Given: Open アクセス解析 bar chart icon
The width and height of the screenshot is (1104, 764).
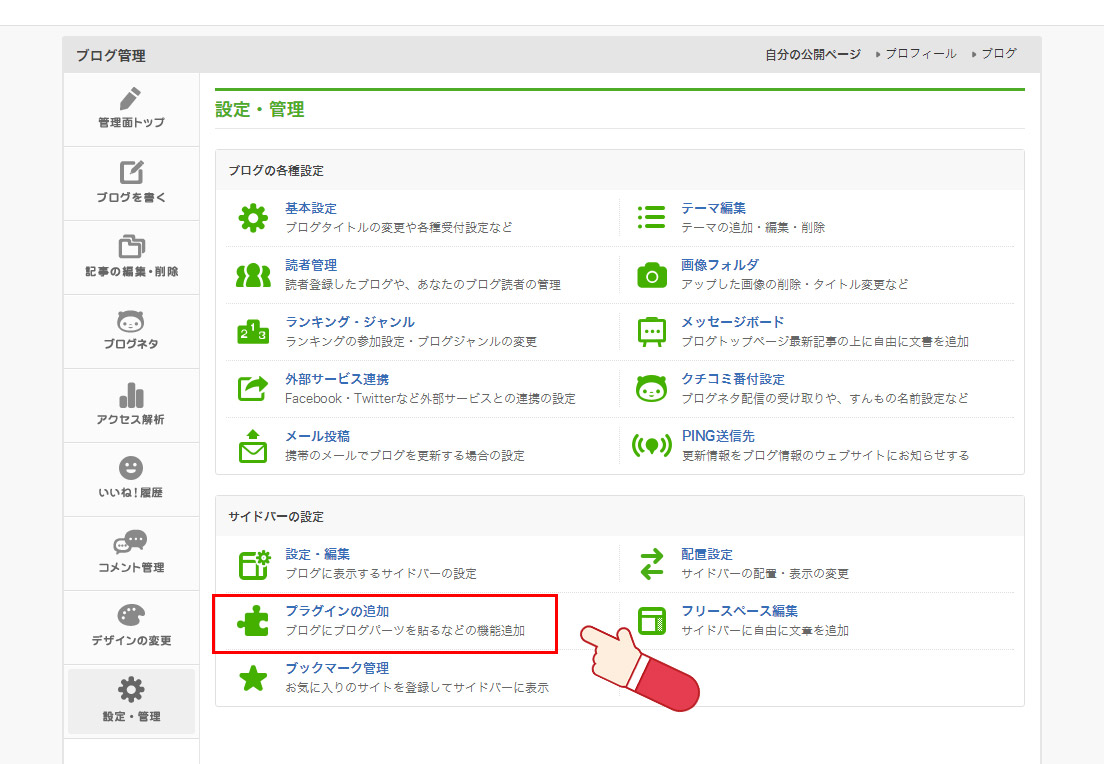Looking at the screenshot, I should click(131, 395).
